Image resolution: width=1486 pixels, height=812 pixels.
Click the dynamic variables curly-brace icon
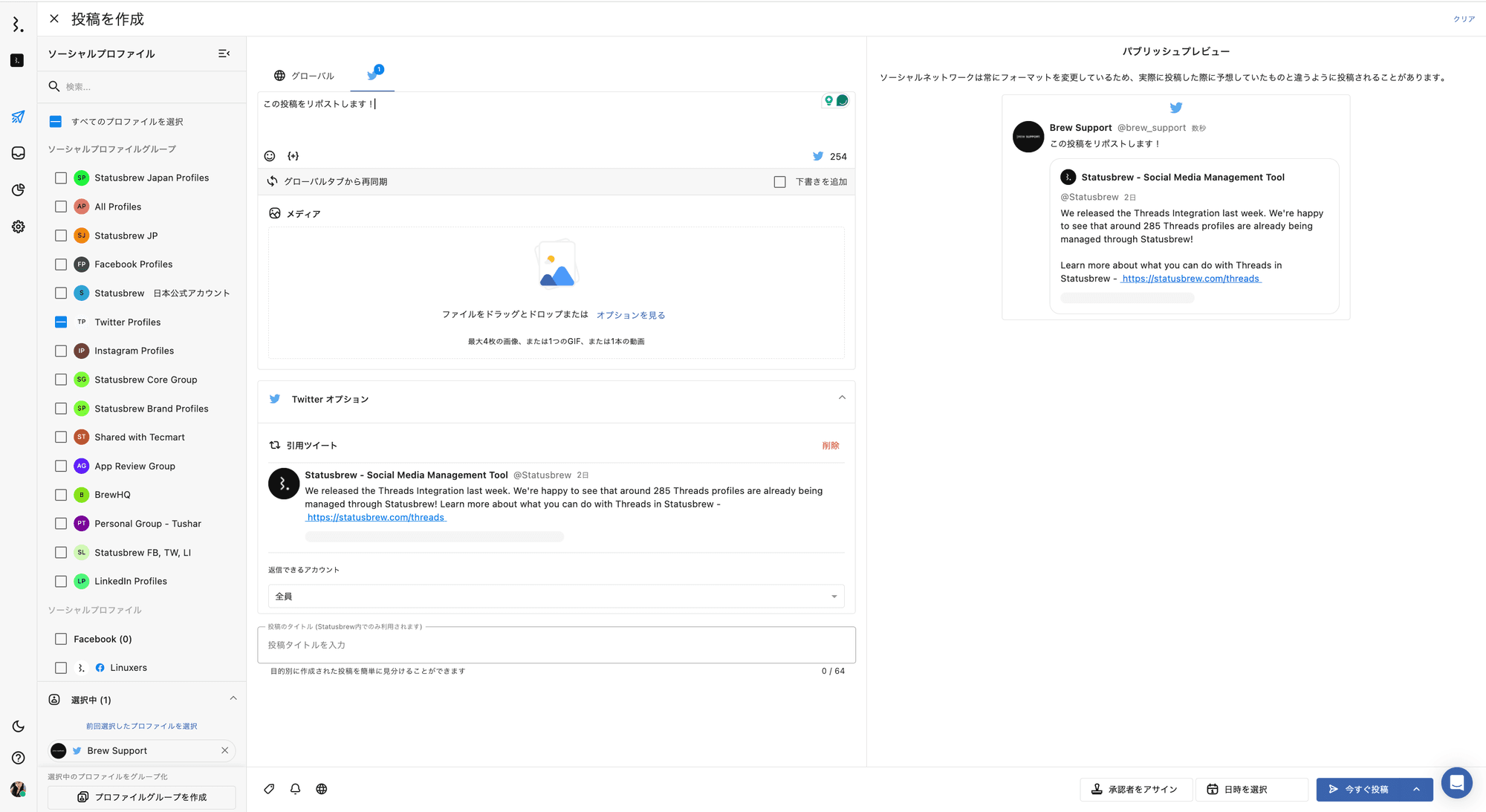click(293, 156)
